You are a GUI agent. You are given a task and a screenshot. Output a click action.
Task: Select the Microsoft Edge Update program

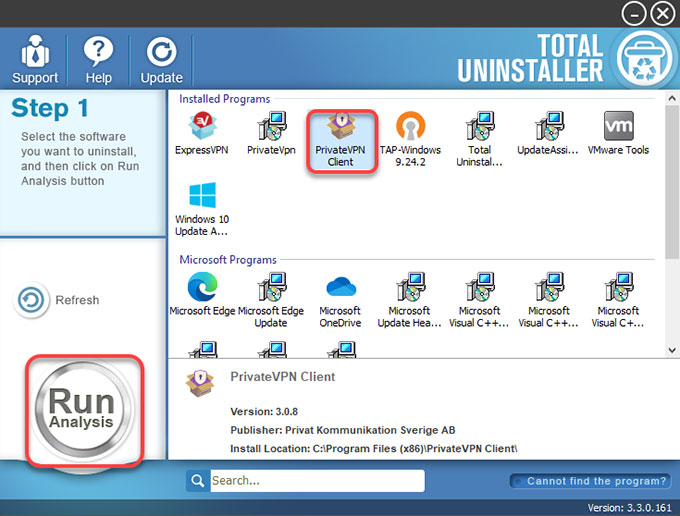pyautogui.click(x=271, y=300)
